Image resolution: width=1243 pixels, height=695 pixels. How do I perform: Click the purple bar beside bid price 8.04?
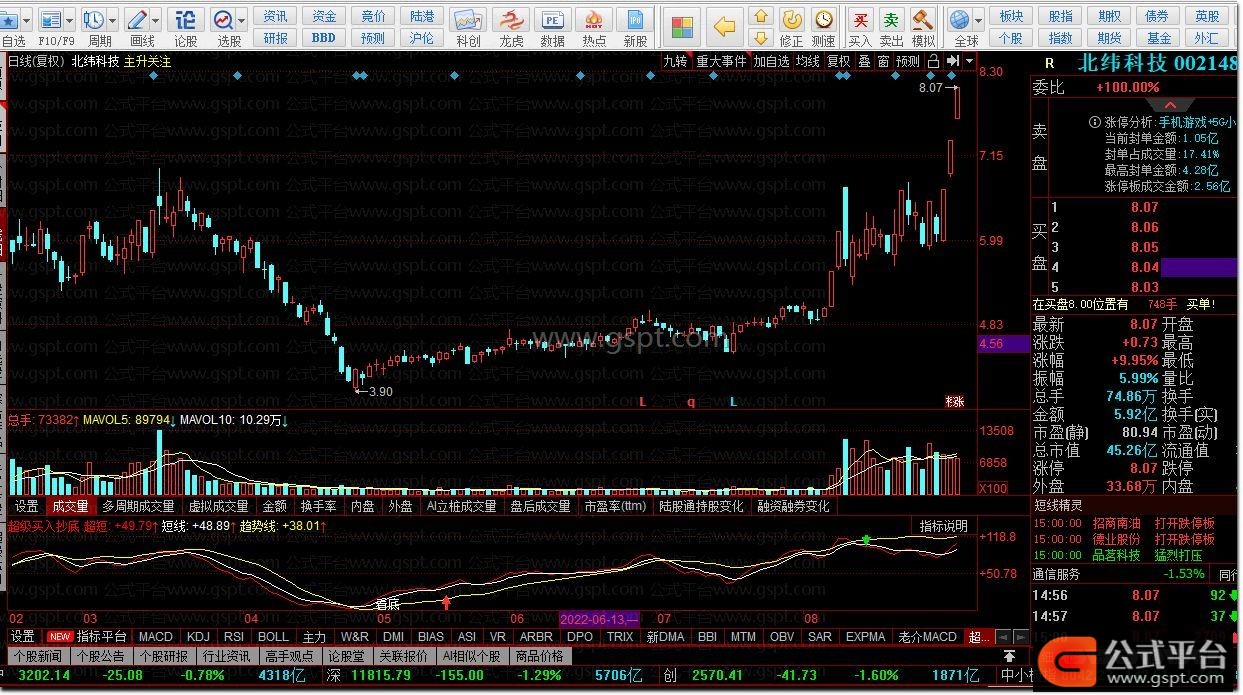[1199, 267]
